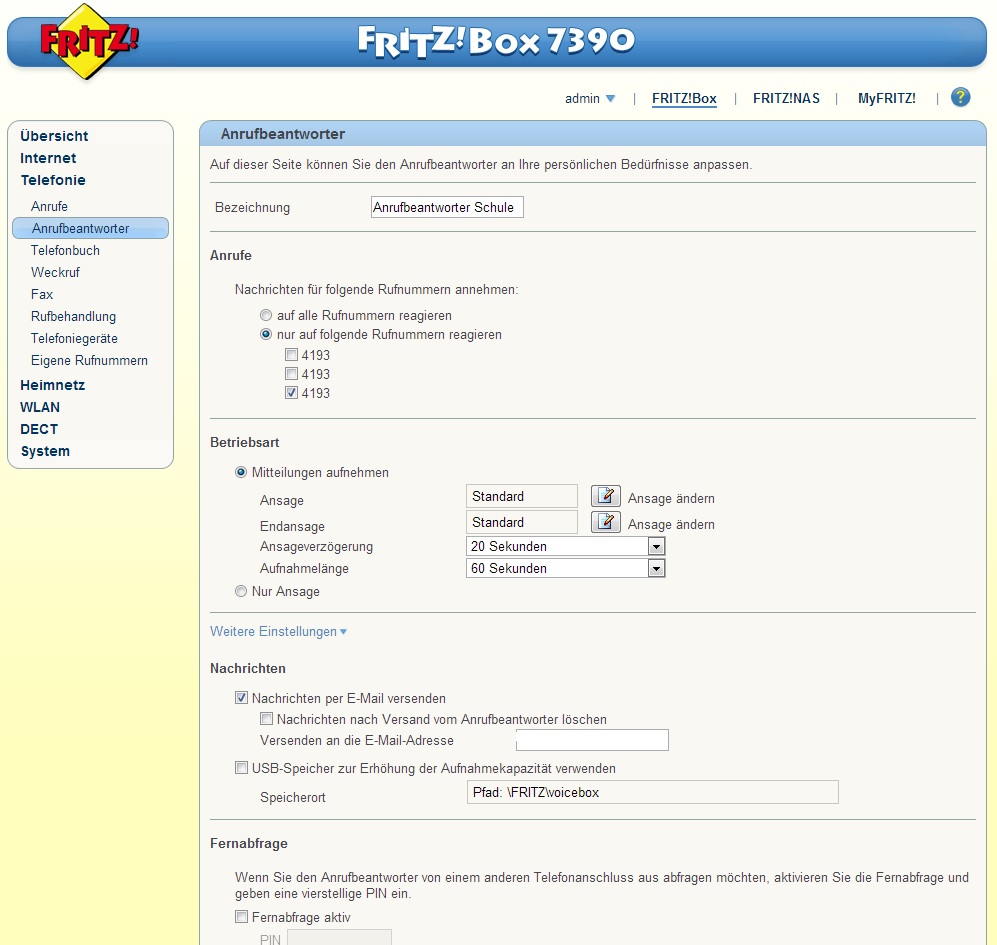997x945 pixels.
Task: Collapse the Weitere Einstellungen section
Action: pyautogui.click(x=278, y=631)
